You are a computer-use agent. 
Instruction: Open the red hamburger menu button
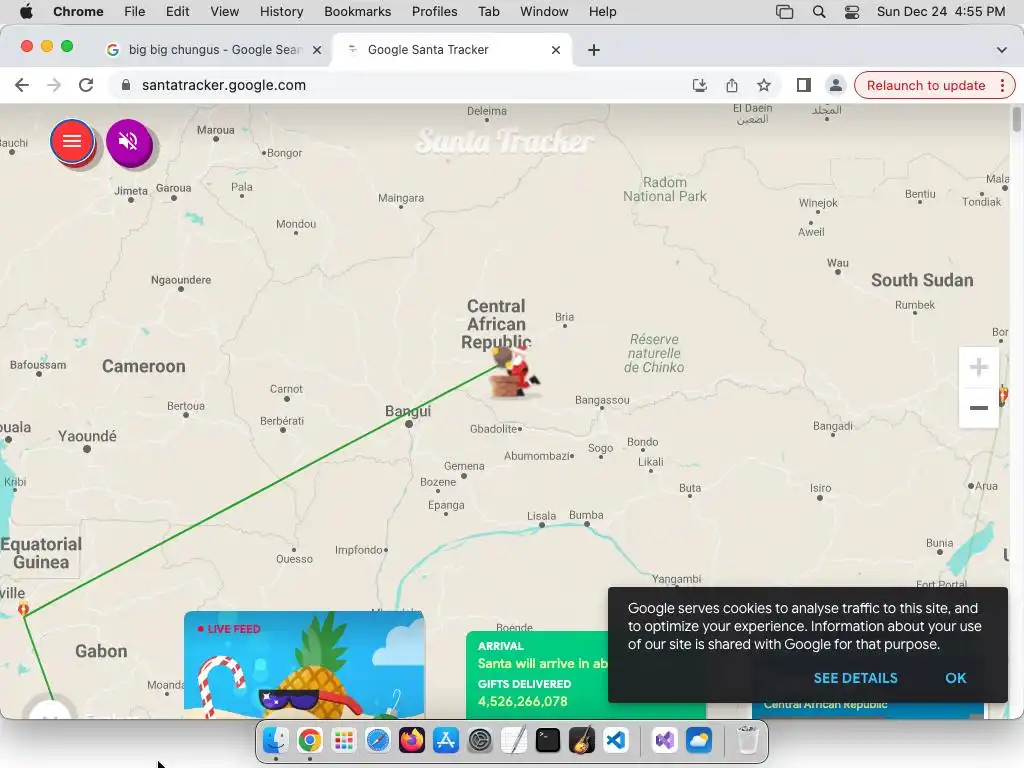(72, 141)
